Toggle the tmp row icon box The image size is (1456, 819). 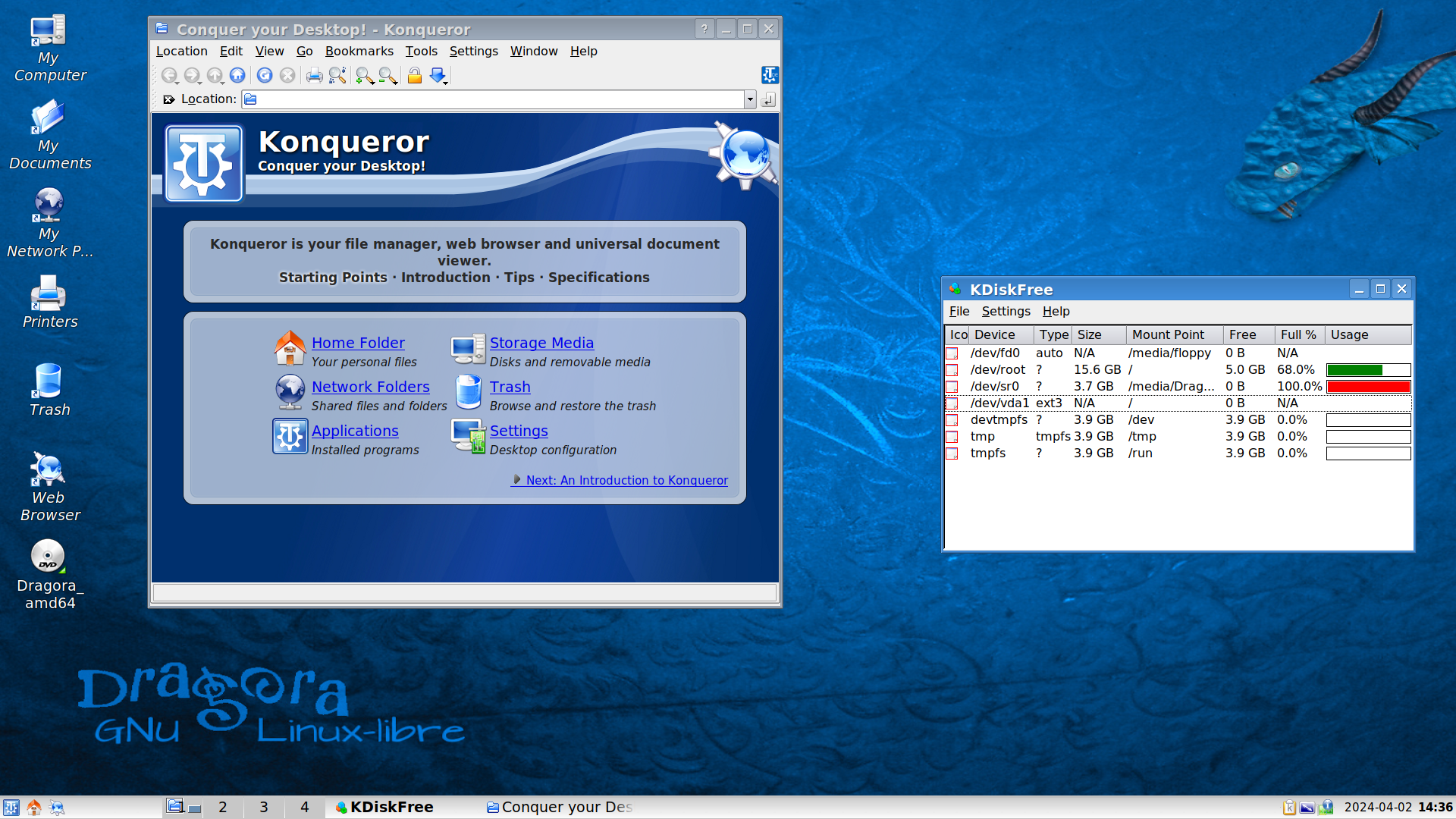[x=952, y=437]
